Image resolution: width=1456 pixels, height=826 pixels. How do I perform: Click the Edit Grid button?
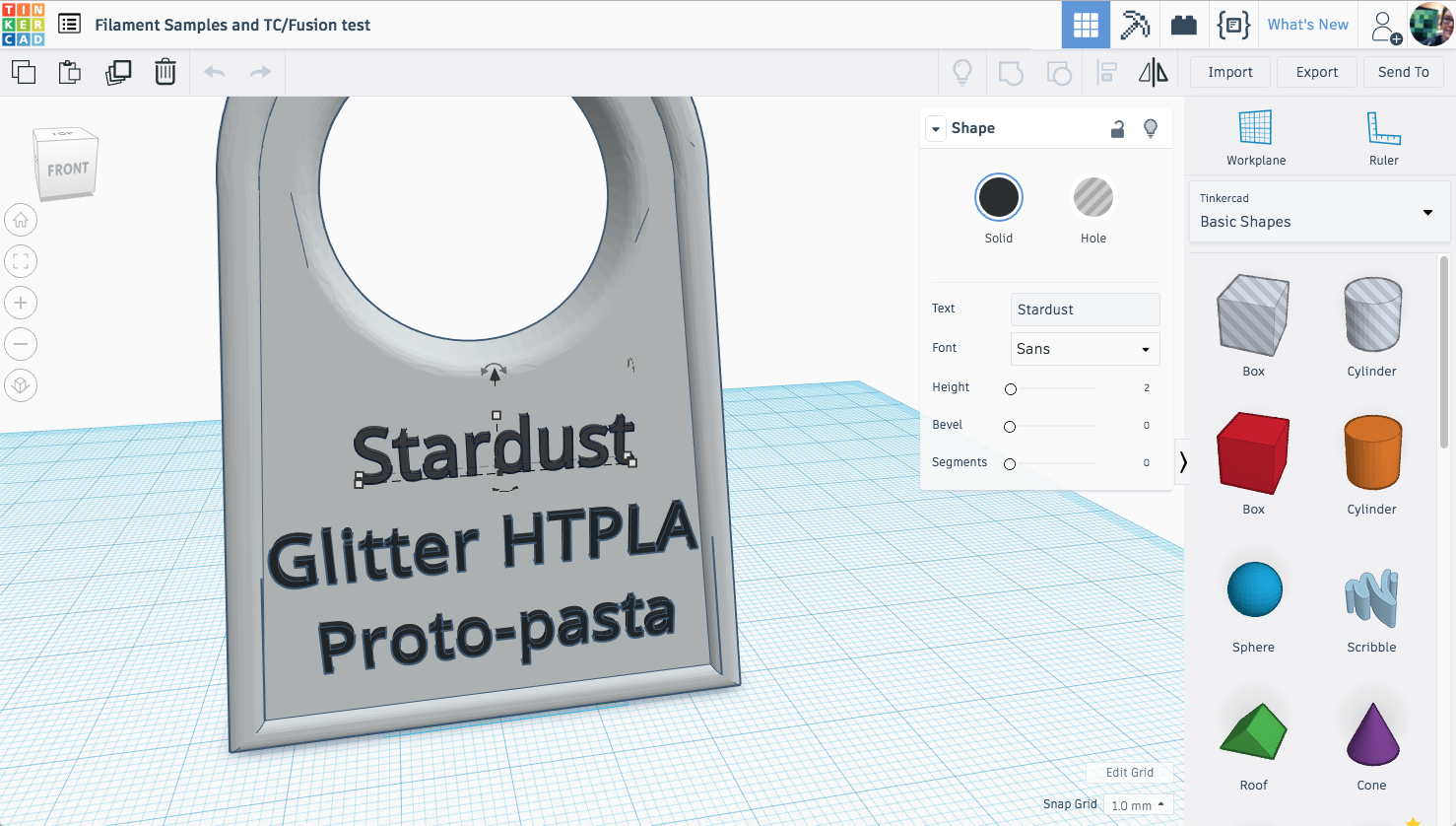point(1130,773)
